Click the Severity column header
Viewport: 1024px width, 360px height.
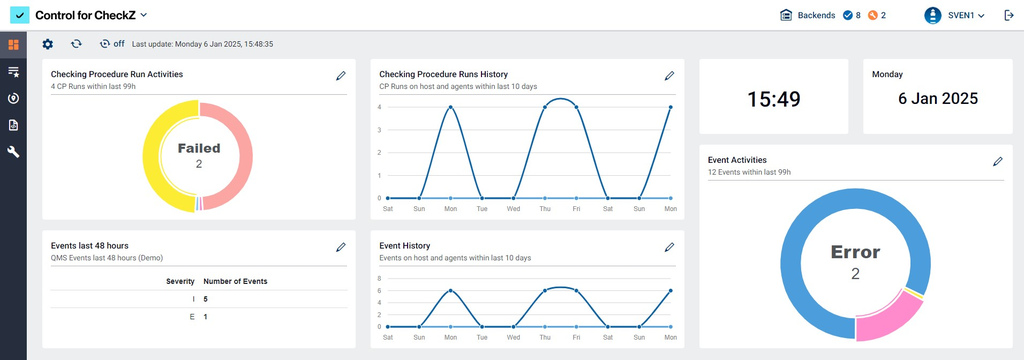point(180,282)
